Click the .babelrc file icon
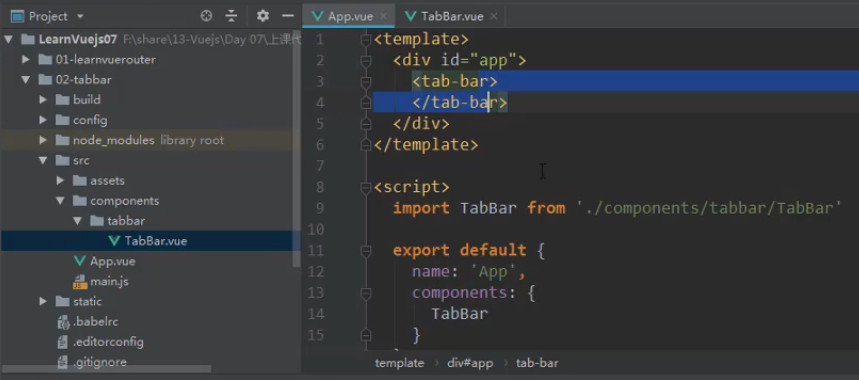 62,322
